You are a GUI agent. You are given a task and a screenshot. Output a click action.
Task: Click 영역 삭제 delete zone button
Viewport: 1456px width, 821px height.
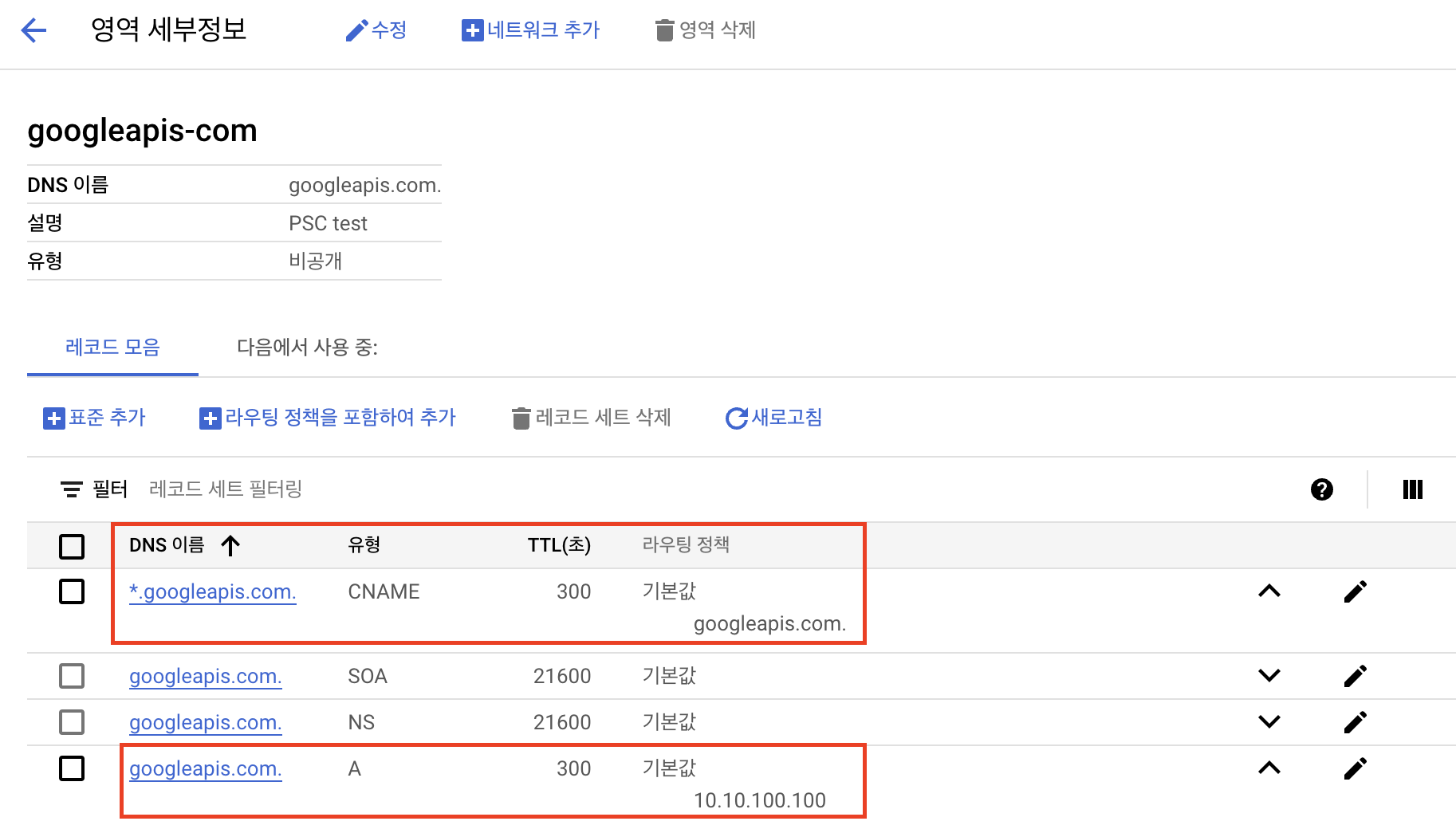point(705,30)
